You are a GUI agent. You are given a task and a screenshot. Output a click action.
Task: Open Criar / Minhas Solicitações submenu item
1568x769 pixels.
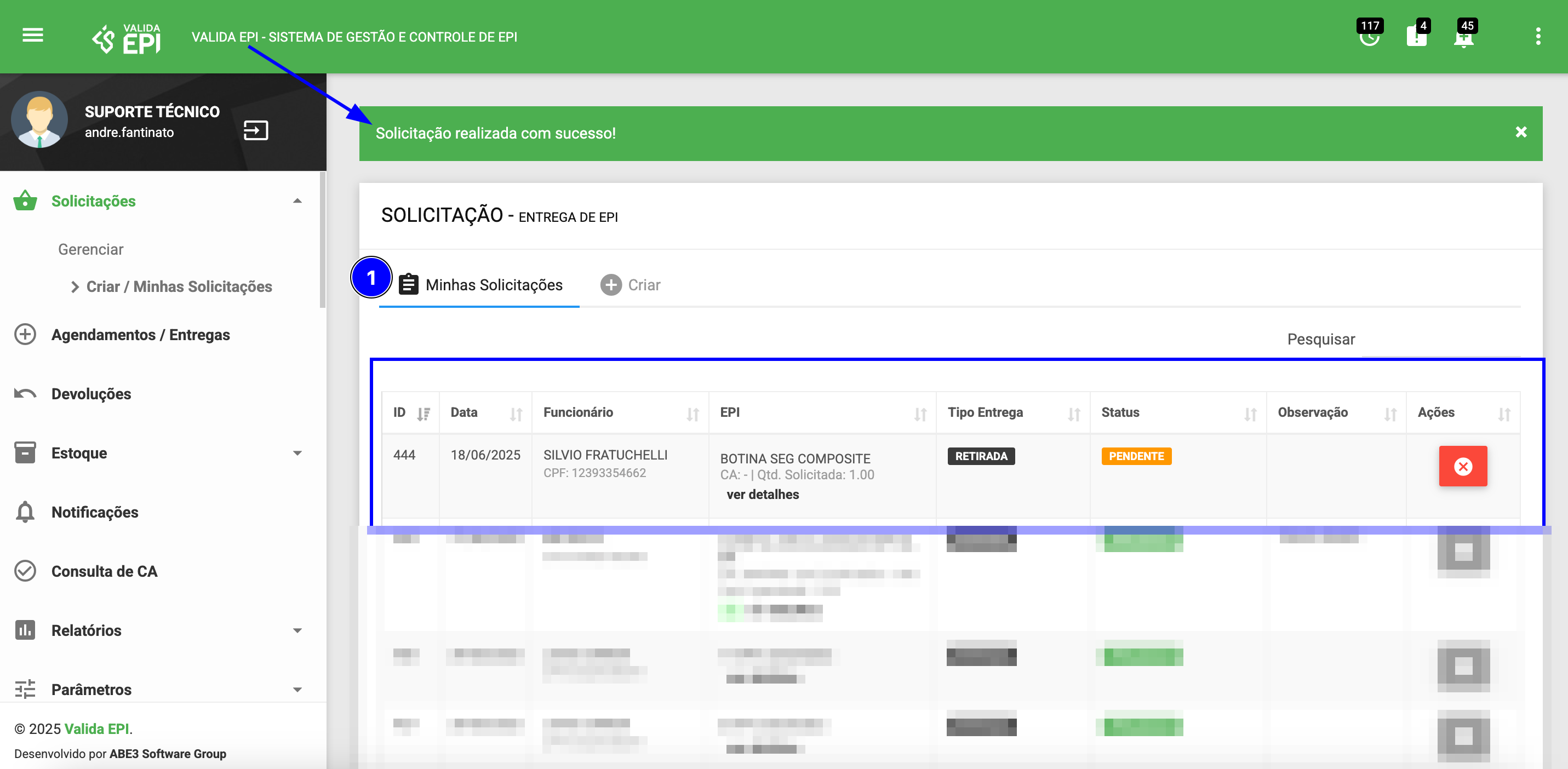pyautogui.click(x=179, y=286)
